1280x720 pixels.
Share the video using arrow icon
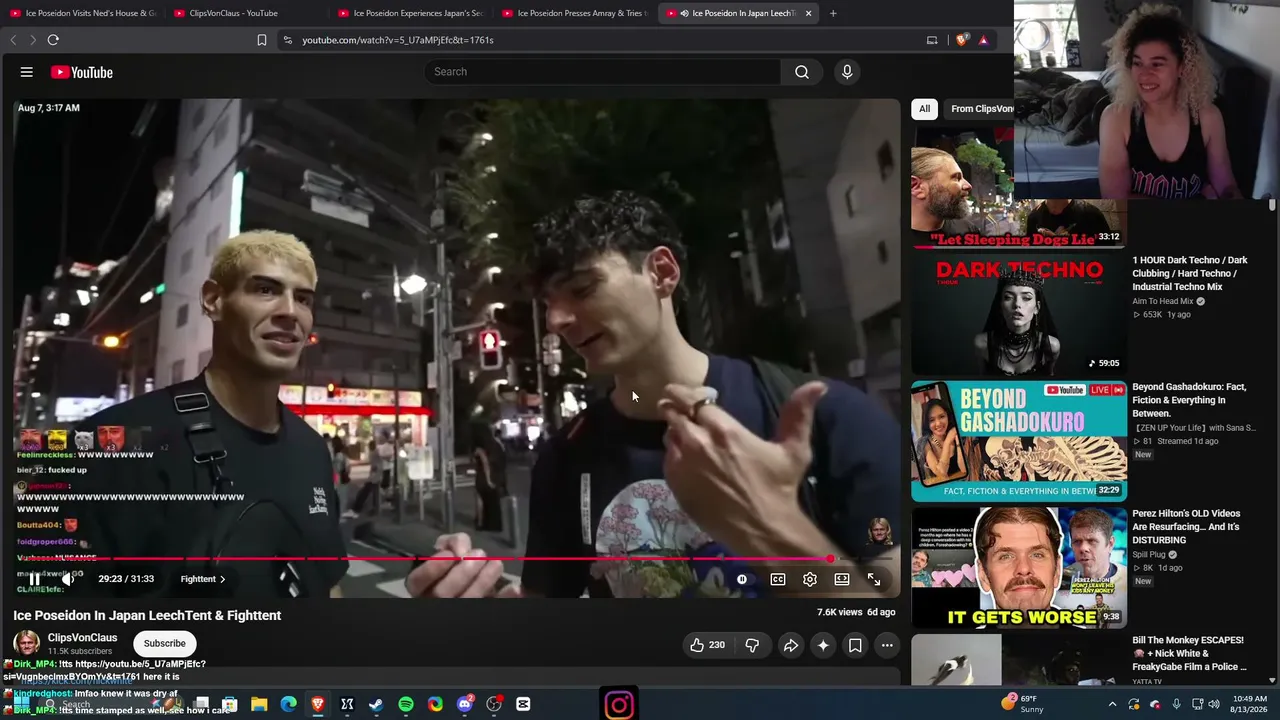[x=790, y=645]
